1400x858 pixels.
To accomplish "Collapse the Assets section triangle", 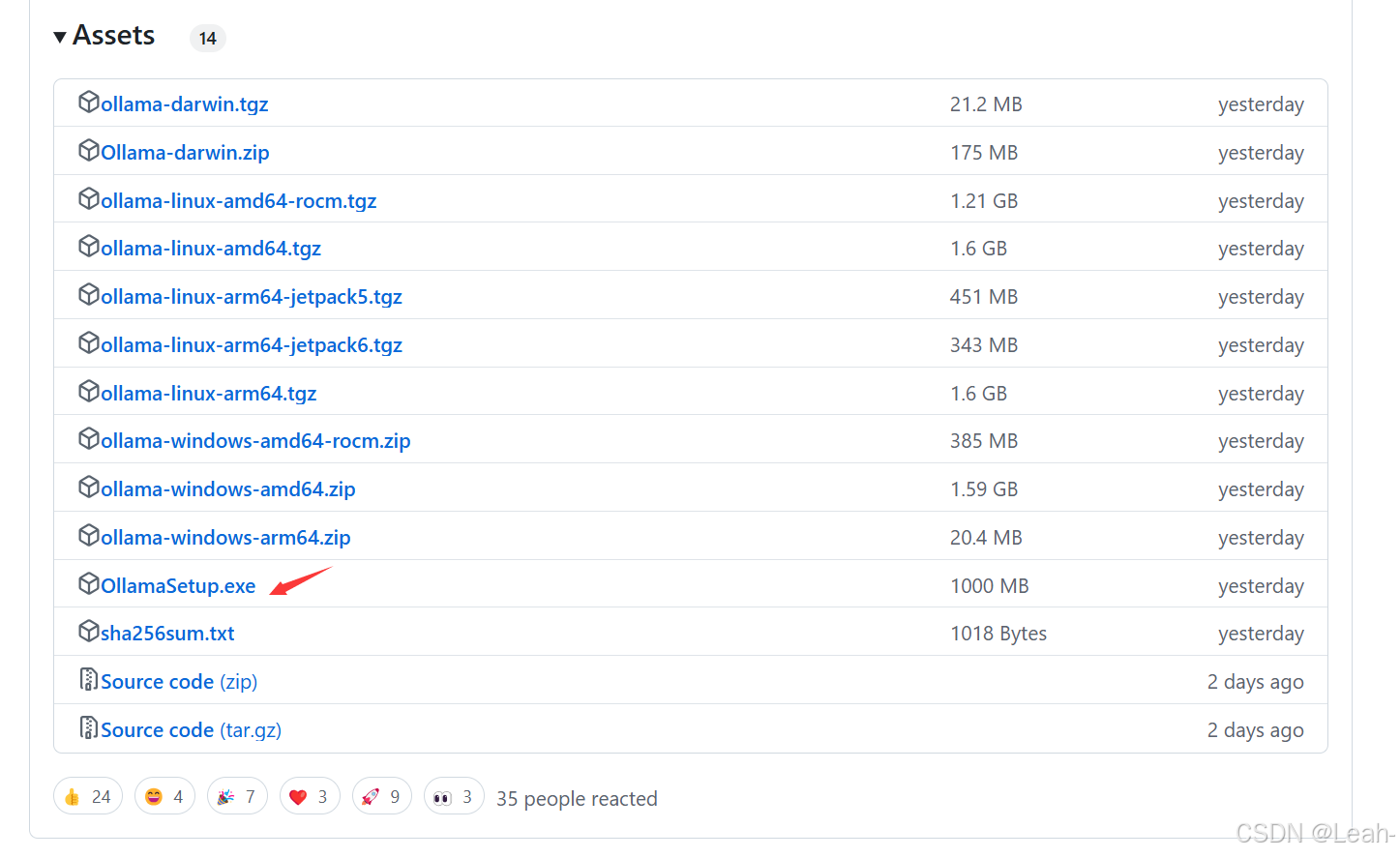I will pos(60,37).
